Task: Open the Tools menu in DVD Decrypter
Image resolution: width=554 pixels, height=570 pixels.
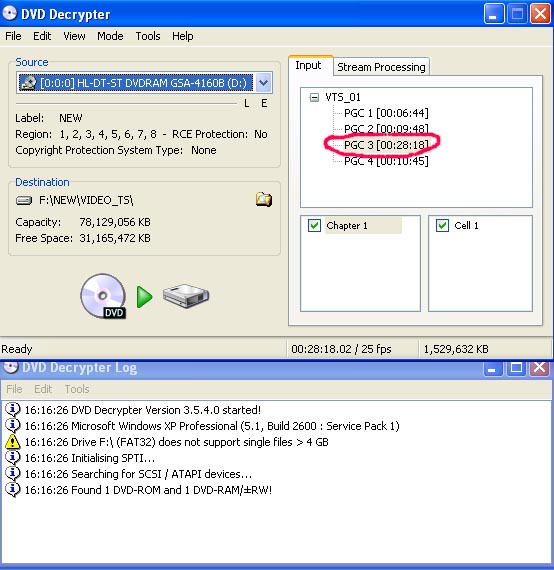Action: pos(148,36)
